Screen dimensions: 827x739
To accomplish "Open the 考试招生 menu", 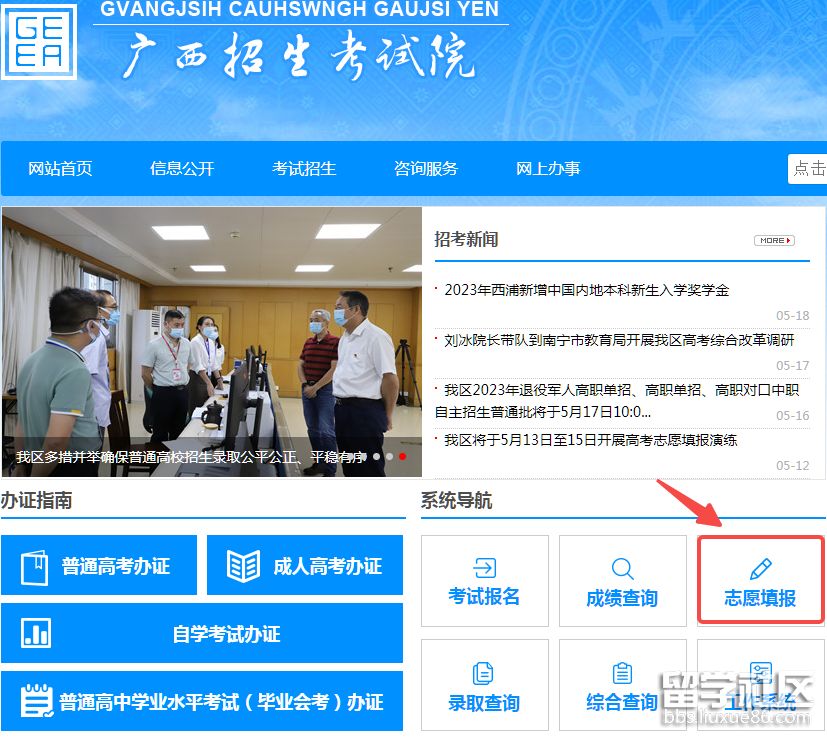I will pos(304,168).
